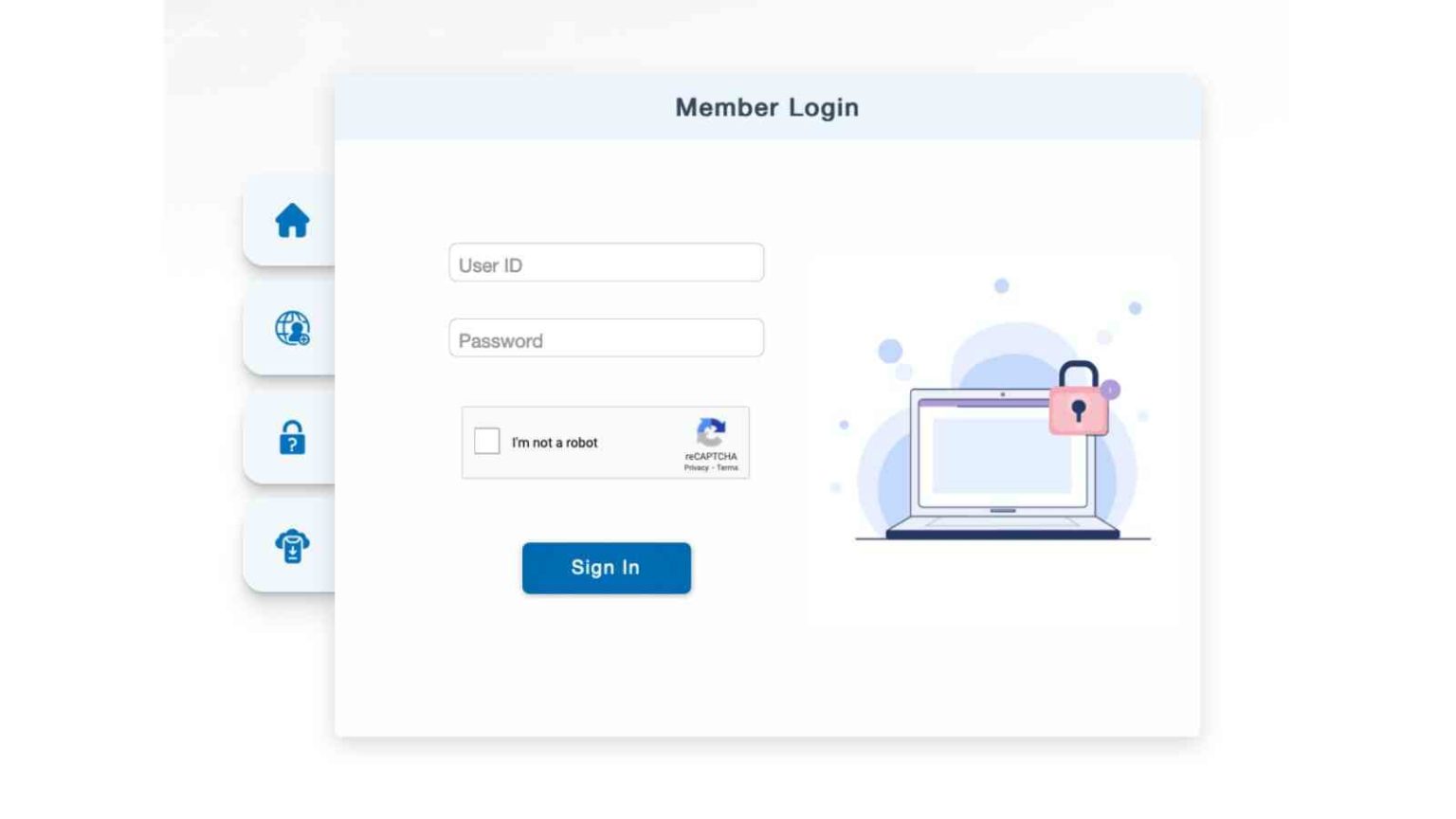Click the laptop keyboard base in illustration
The height and width of the screenshot is (819, 1456).
pyautogui.click(x=1003, y=527)
